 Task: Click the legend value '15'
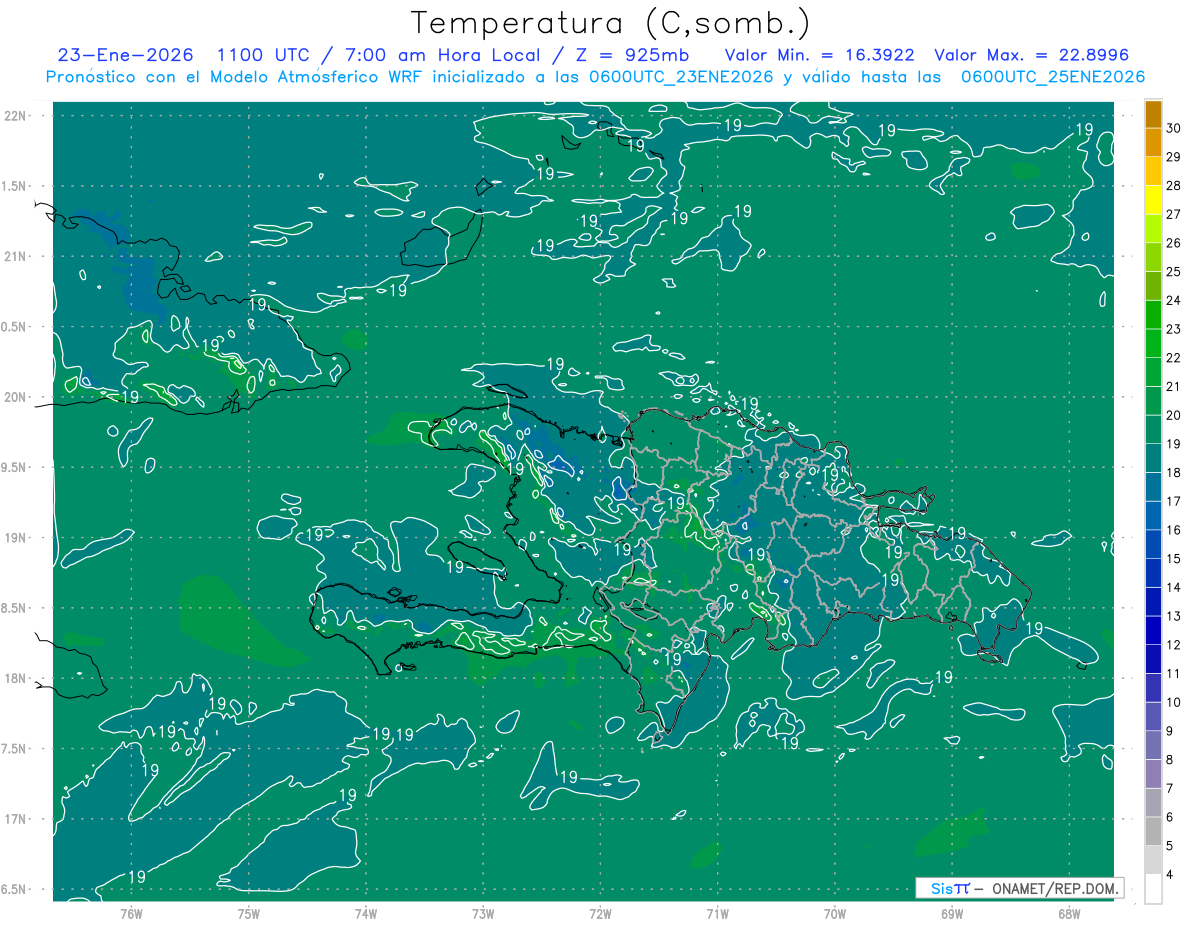click(x=1174, y=558)
